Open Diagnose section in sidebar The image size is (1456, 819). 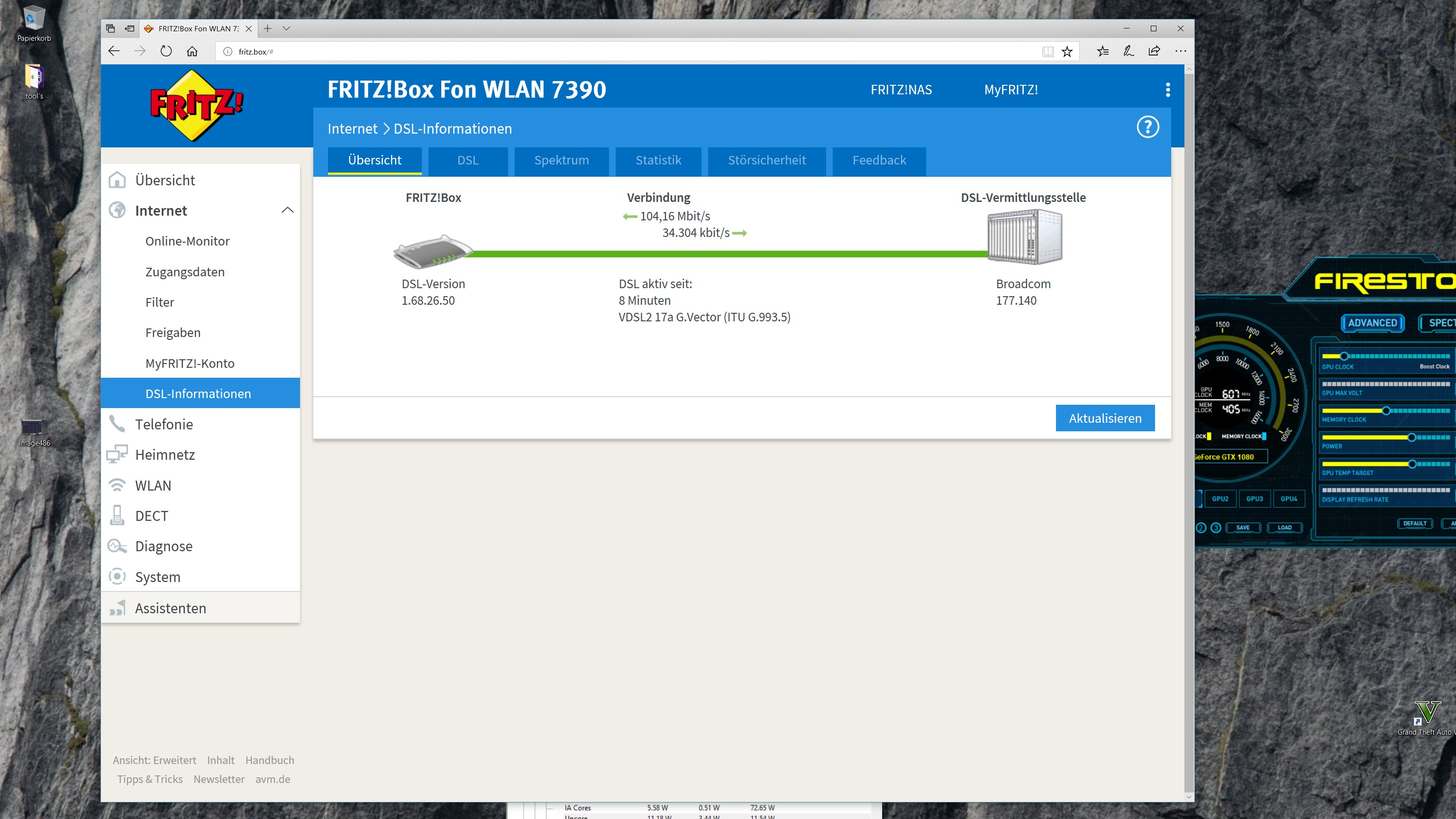[x=164, y=546]
